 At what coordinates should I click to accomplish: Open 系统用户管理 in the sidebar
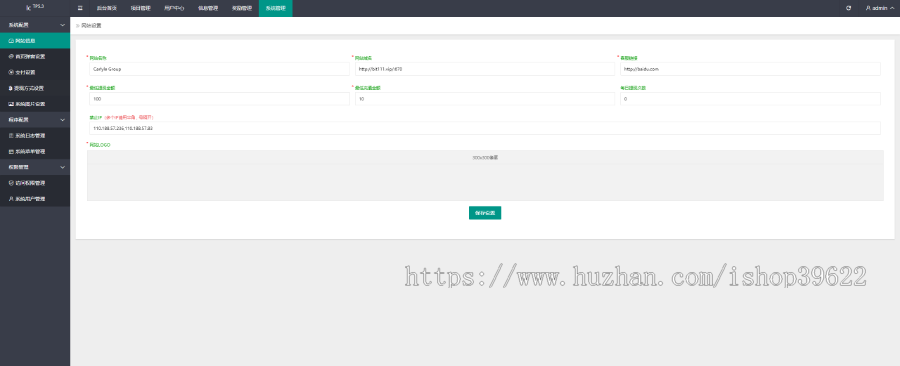click(35, 198)
